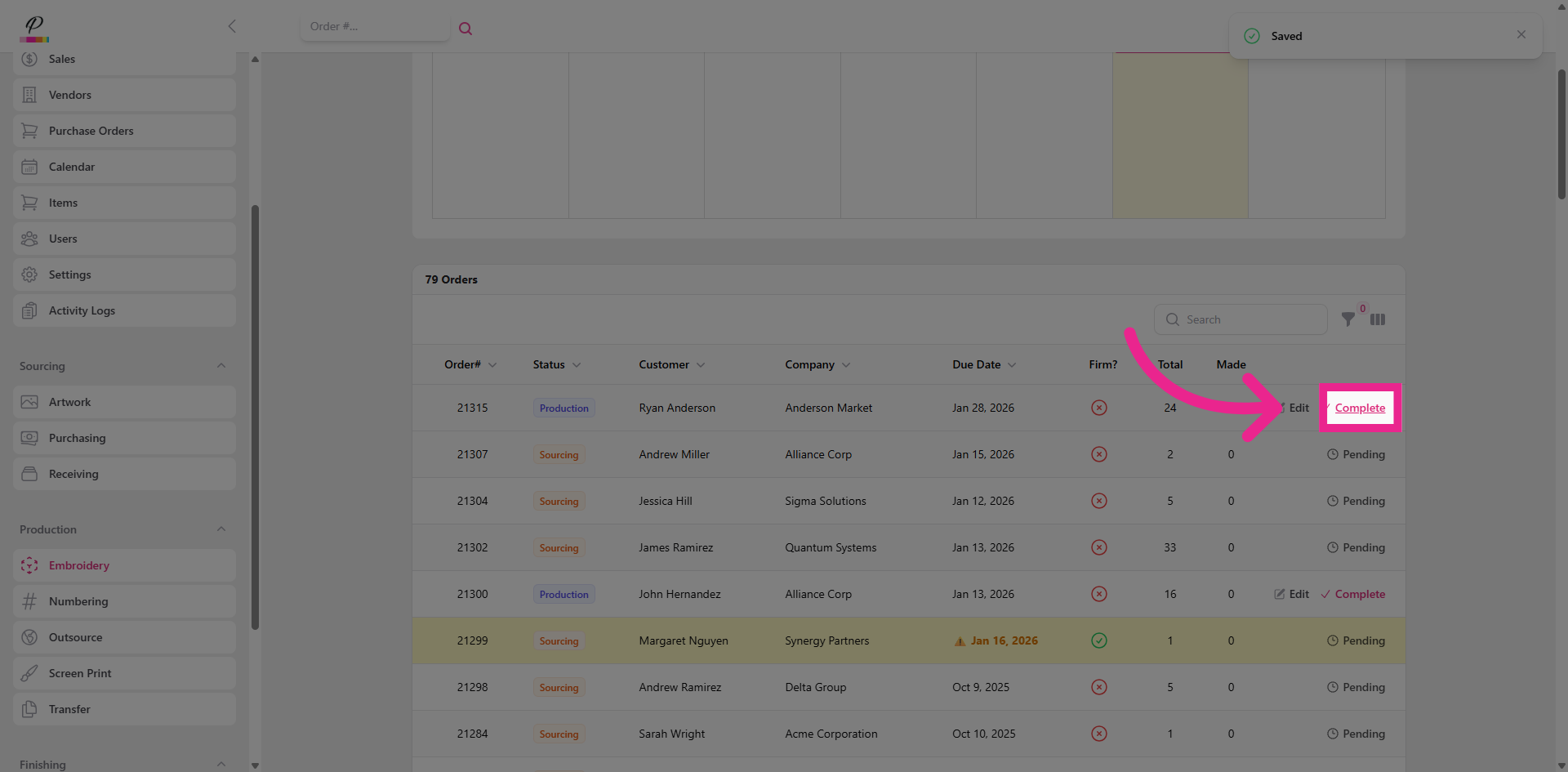1568x772 pixels.
Task: Collapse the sidebar with the back chevron
Action: coord(232,26)
